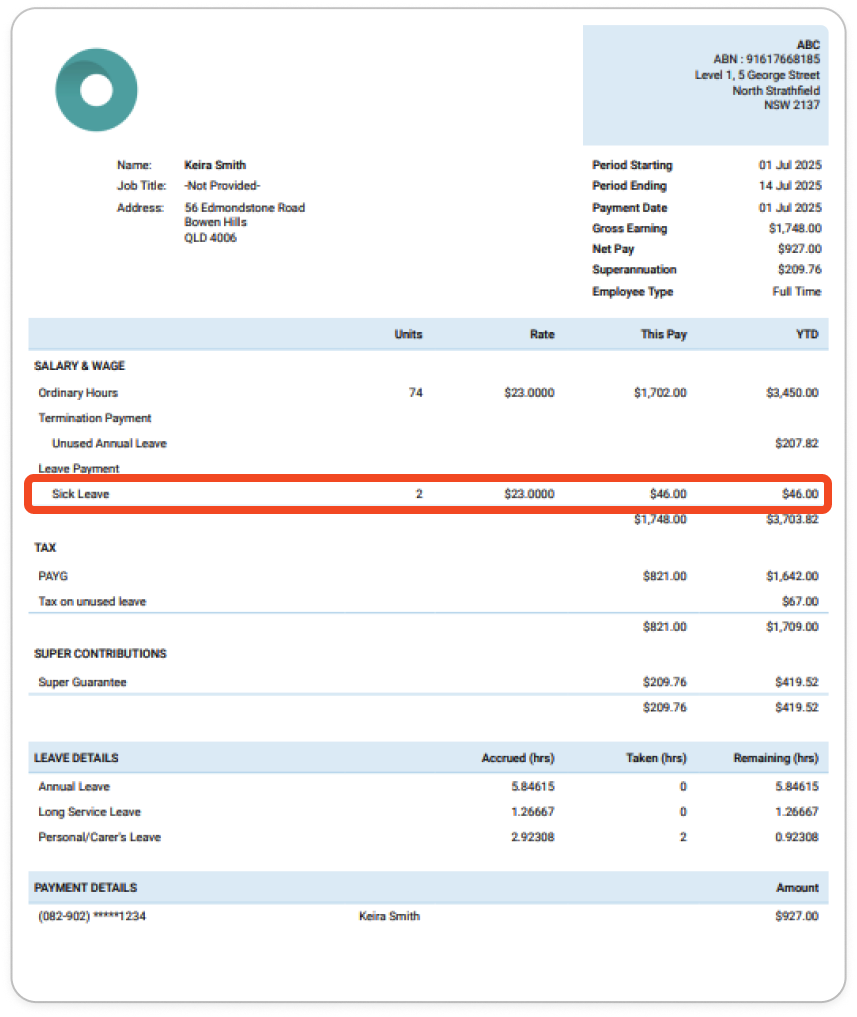Image resolution: width=857 pixels, height=1017 pixels.
Task: Click the Bowen Hills address line
Action: (x=215, y=222)
